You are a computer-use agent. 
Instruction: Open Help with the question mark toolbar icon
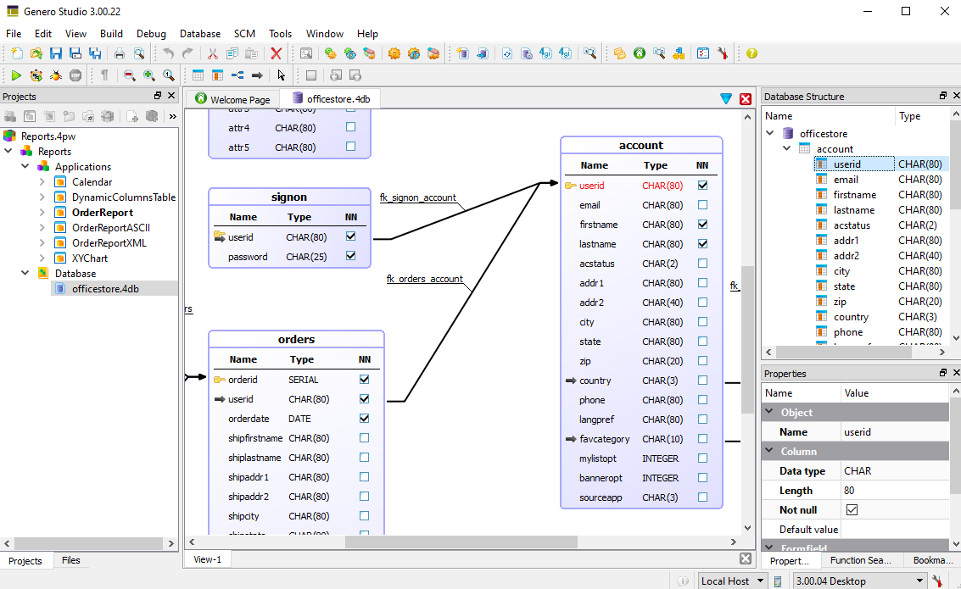pyautogui.click(x=750, y=53)
